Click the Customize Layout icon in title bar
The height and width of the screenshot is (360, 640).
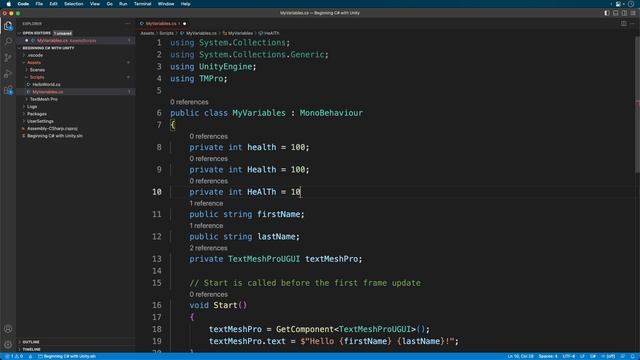click(633, 13)
